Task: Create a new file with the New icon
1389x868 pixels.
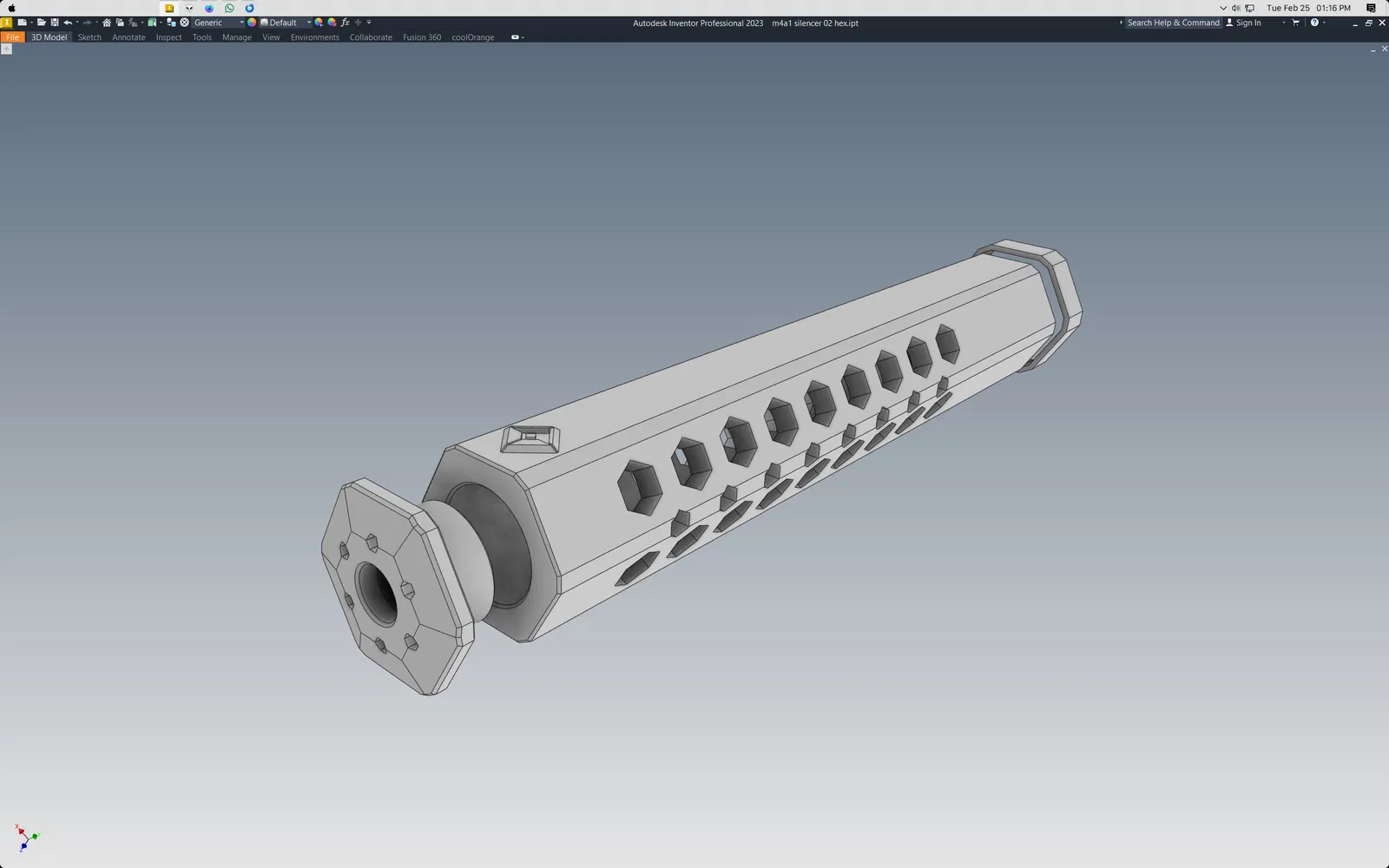Action: click(22, 23)
